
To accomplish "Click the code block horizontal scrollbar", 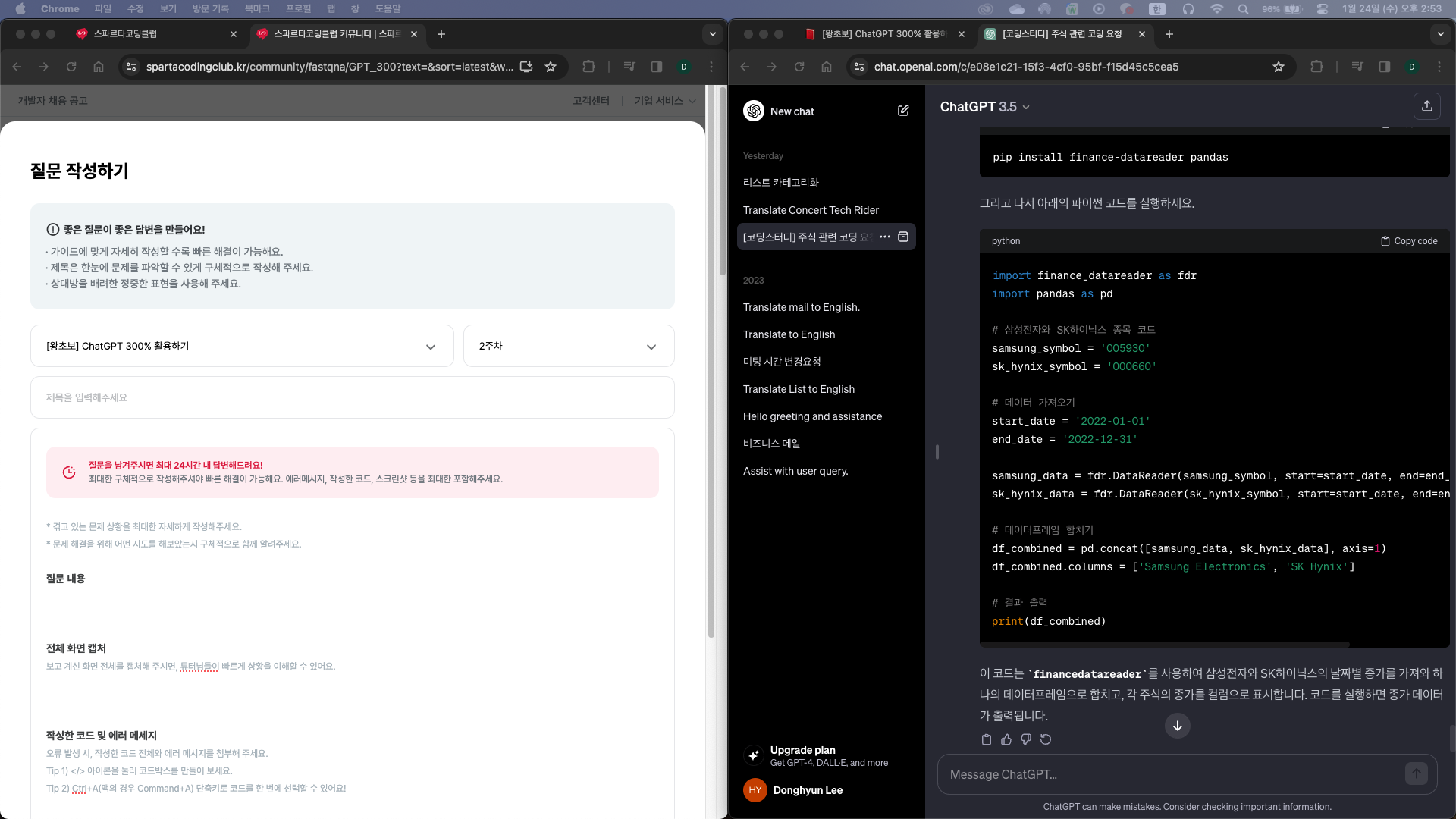I will tap(1165, 645).
